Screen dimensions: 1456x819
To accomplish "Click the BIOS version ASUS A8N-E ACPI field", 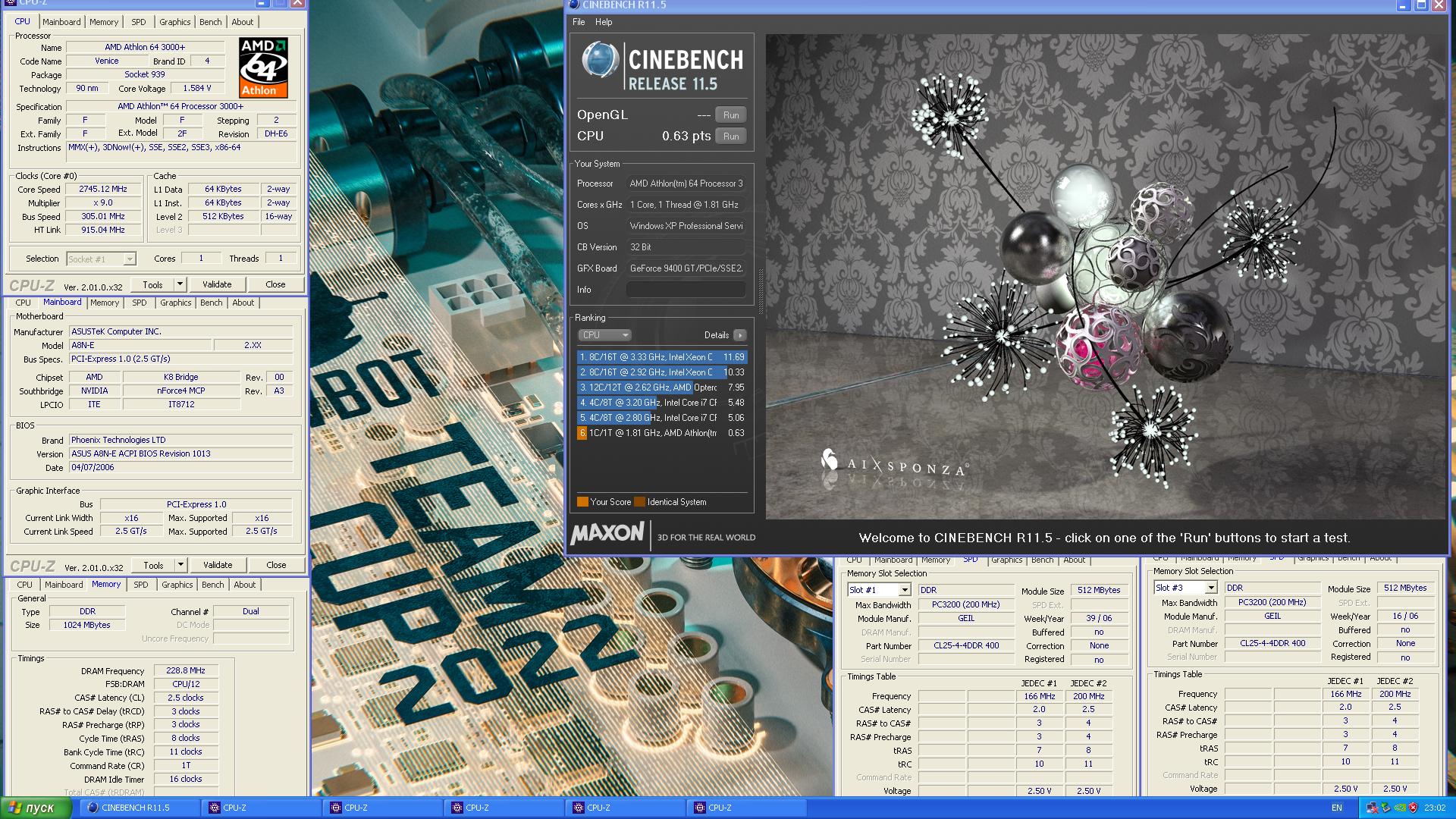I will click(x=180, y=453).
